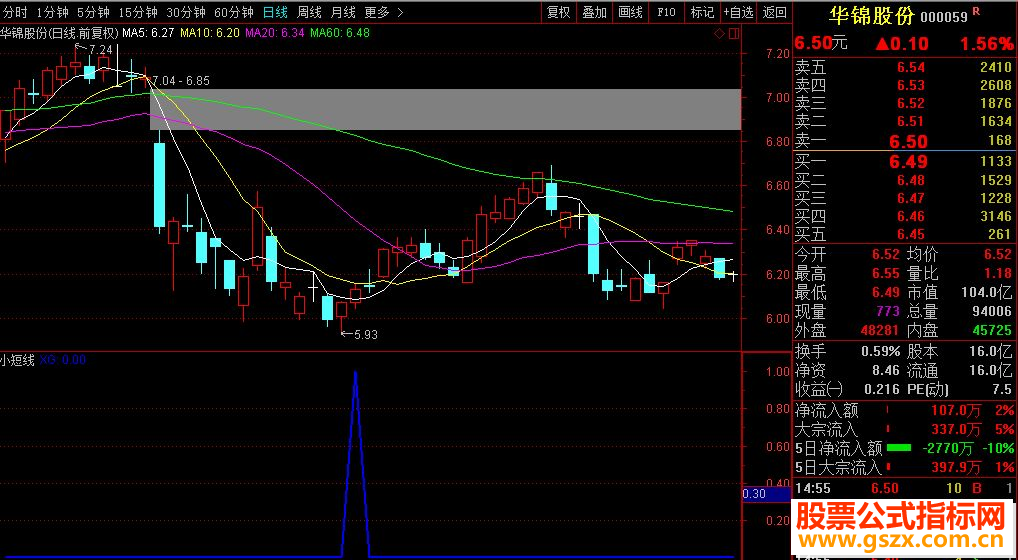This screenshot has width=1018, height=560.
Task: Click the 买一 6.49 bid row
Action: (904, 161)
